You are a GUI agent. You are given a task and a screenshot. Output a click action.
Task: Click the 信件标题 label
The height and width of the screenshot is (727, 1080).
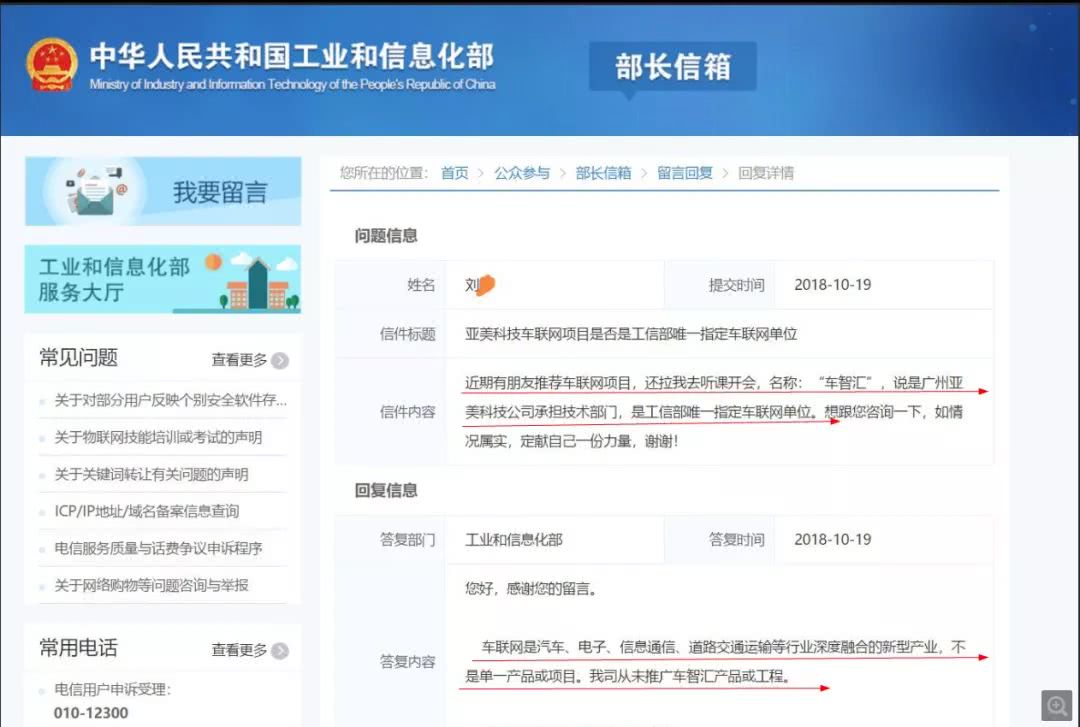(x=408, y=334)
